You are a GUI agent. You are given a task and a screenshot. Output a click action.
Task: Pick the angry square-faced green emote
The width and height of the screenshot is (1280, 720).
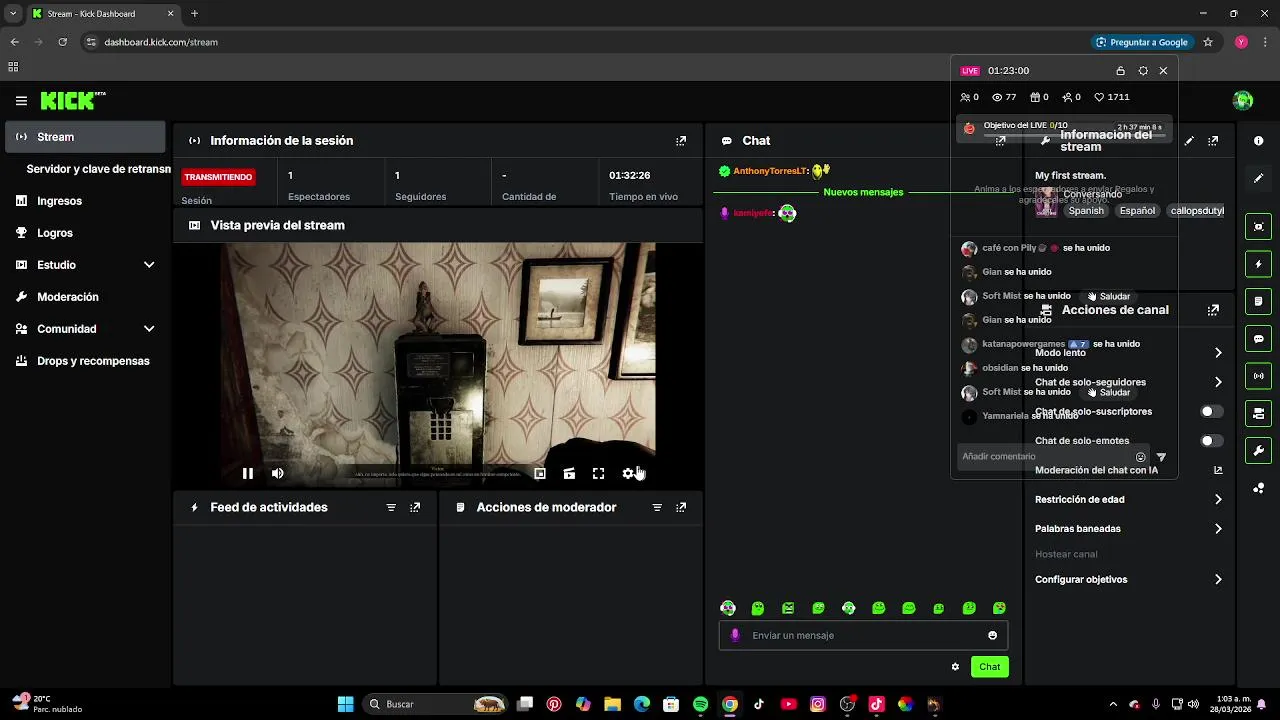click(x=788, y=608)
